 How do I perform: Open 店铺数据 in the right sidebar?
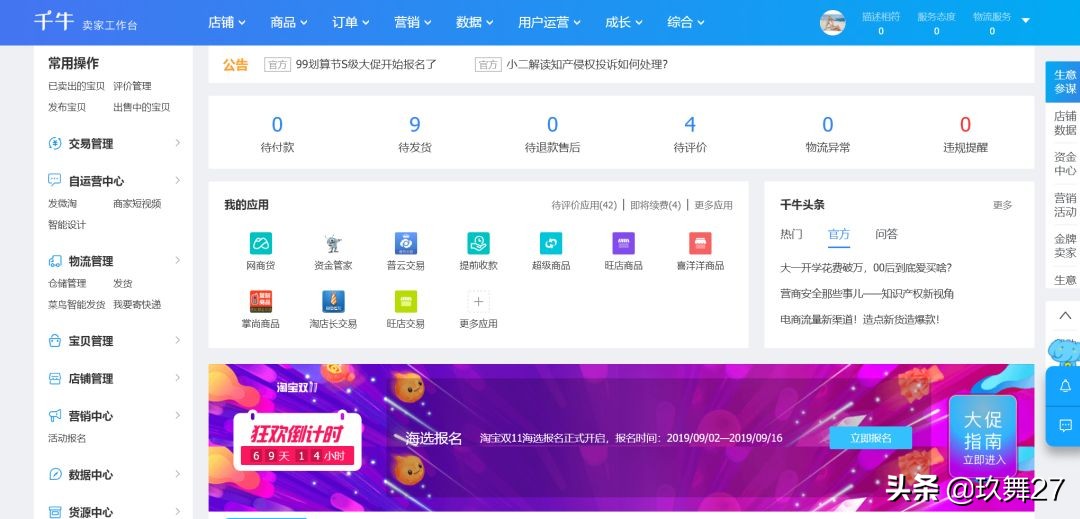[x=1064, y=123]
